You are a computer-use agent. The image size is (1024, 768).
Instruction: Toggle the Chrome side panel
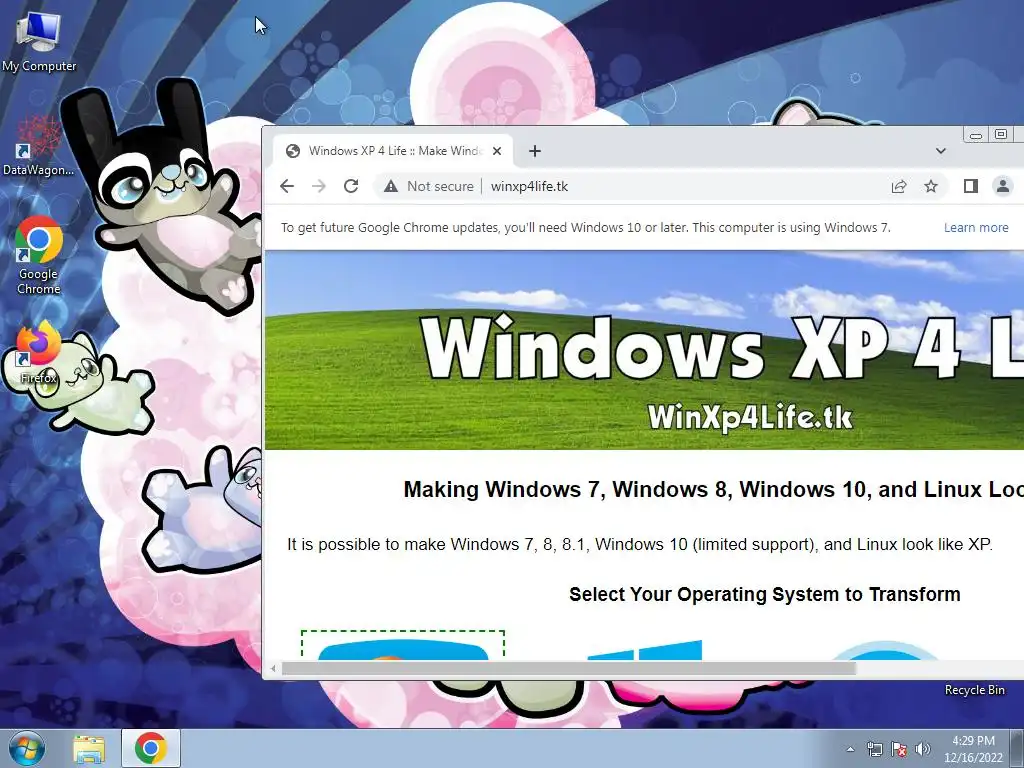point(970,187)
